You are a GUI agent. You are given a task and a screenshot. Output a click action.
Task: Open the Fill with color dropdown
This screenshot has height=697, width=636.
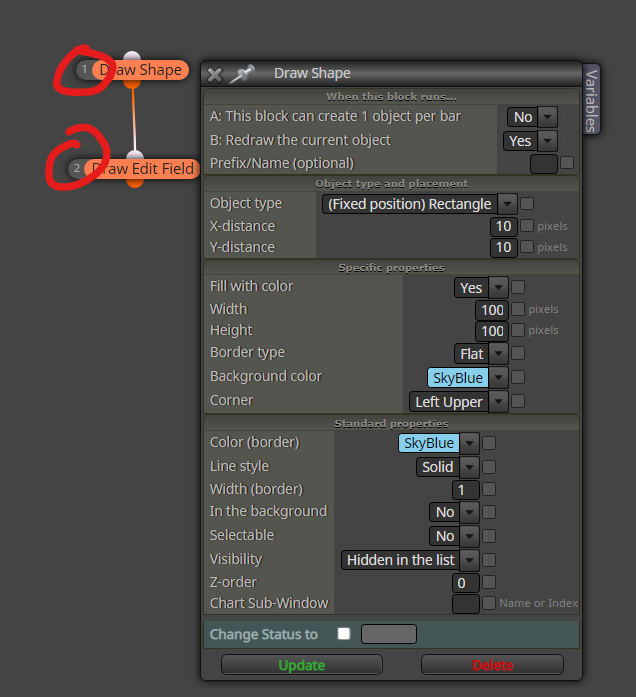coord(481,288)
